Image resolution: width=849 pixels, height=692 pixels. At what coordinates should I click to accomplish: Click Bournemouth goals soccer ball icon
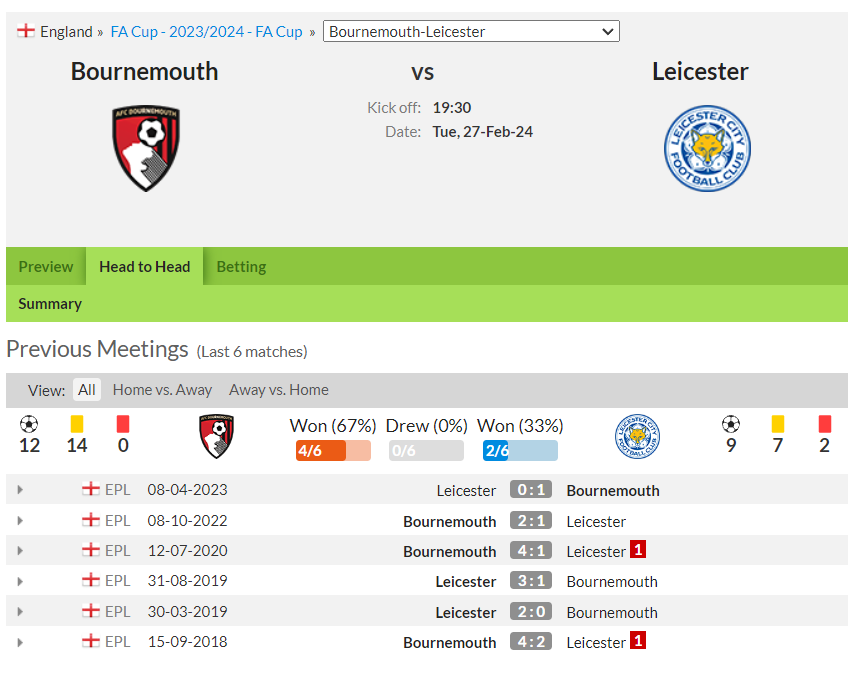coord(29,424)
